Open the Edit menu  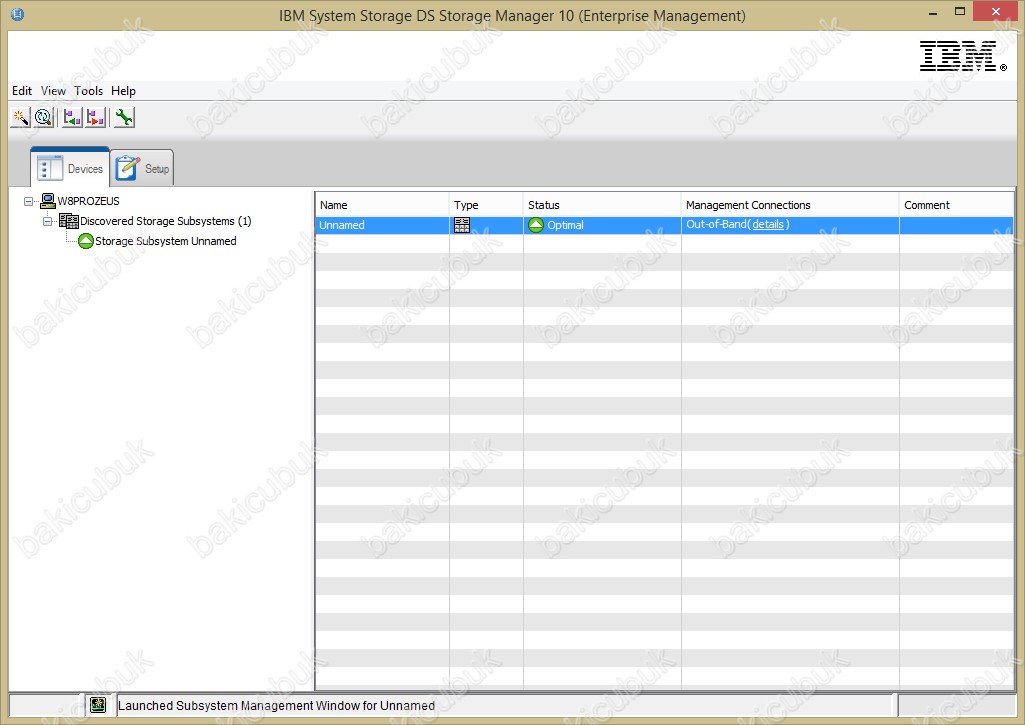(22, 91)
